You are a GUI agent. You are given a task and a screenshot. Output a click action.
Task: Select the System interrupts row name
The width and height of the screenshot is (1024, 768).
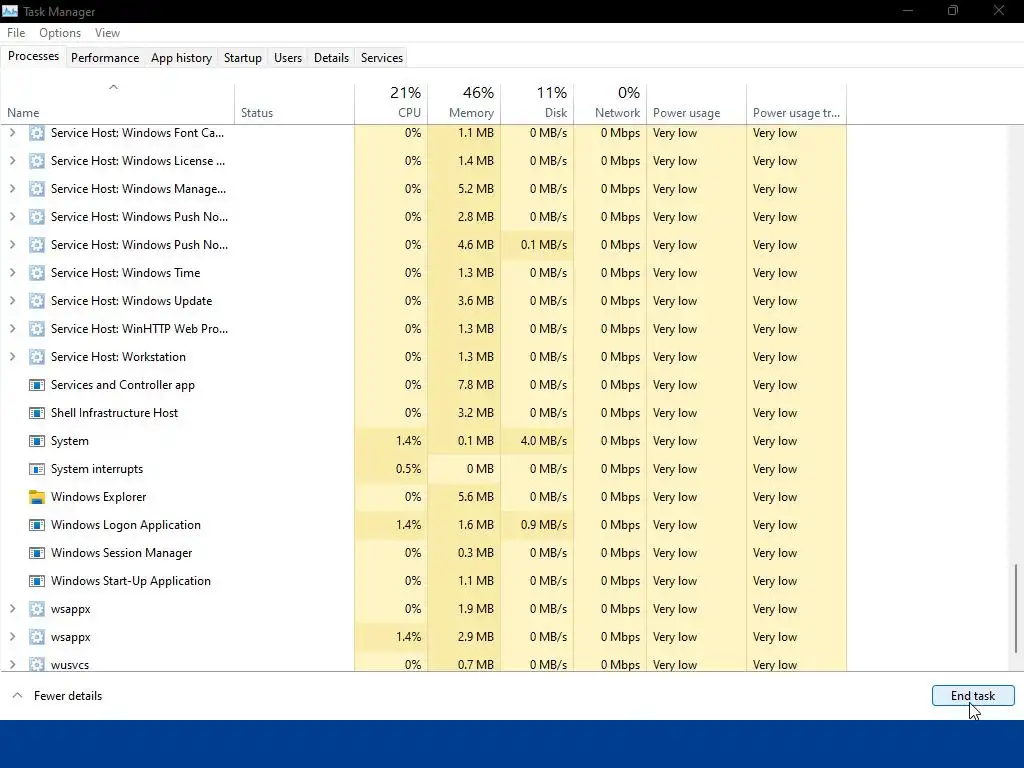[97, 469]
